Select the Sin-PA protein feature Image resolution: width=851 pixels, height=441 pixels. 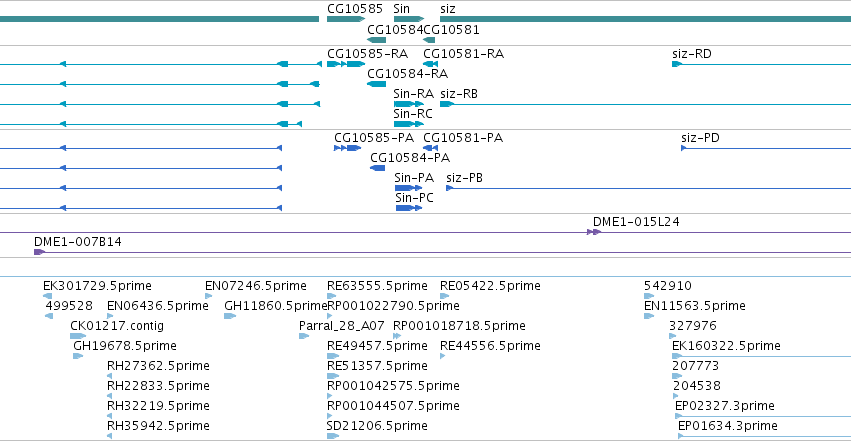pyautogui.click(x=409, y=188)
